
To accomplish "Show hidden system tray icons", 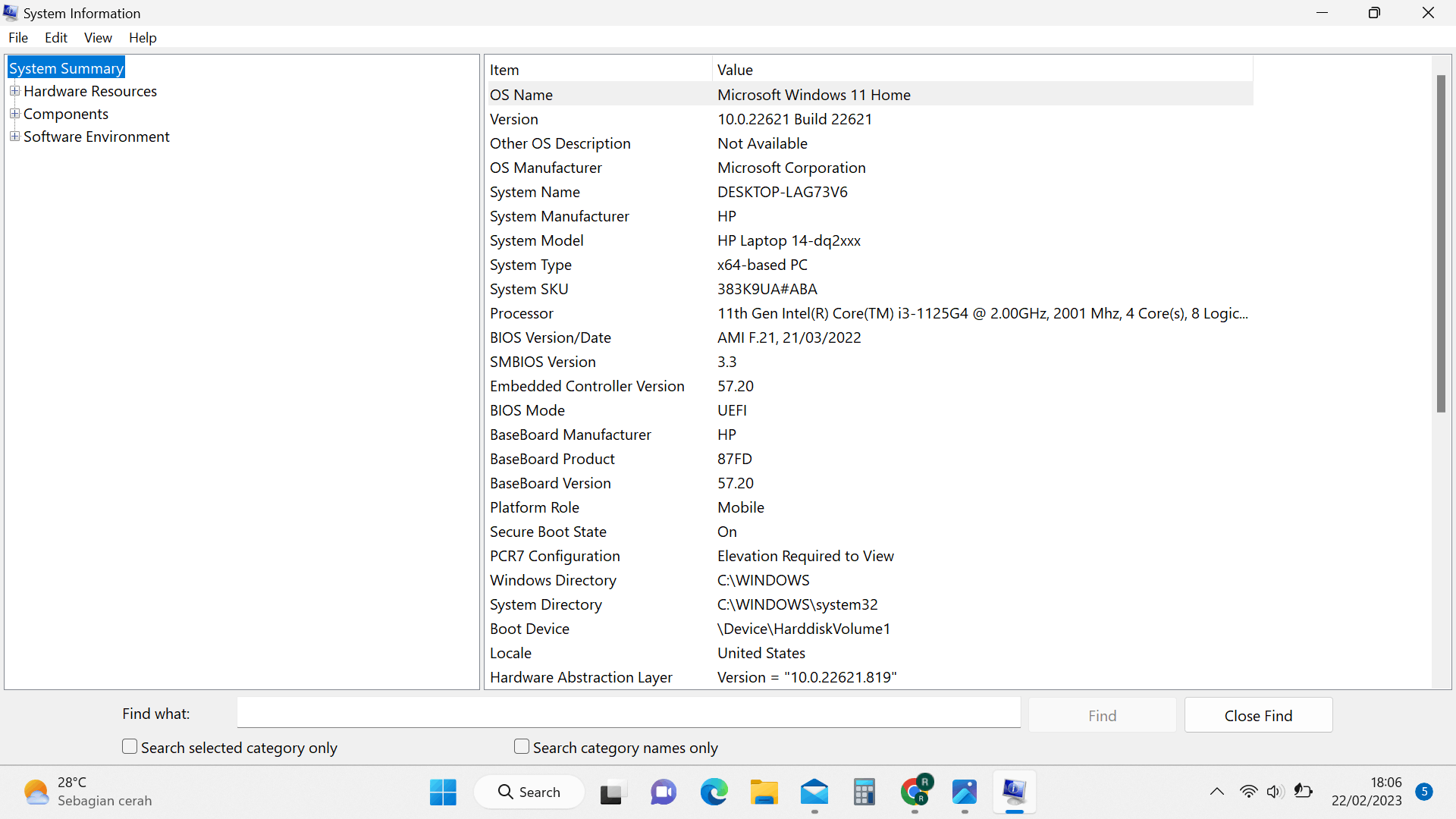I will coord(1216,792).
